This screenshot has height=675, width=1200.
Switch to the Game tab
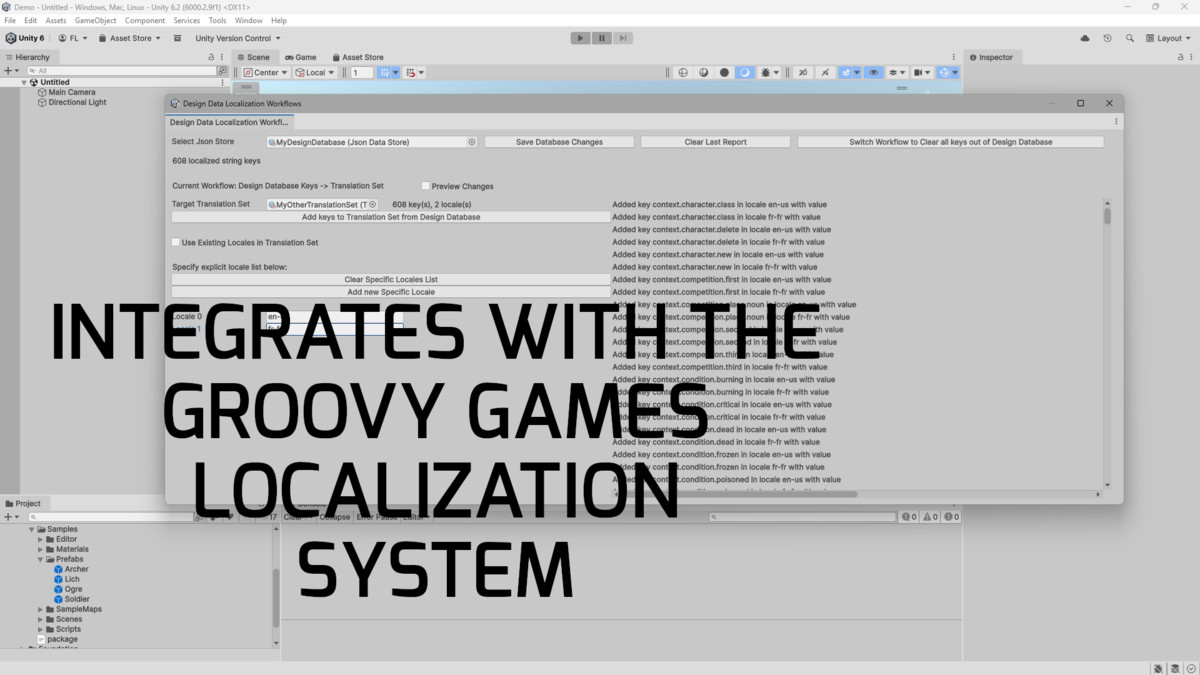point(301,57)
